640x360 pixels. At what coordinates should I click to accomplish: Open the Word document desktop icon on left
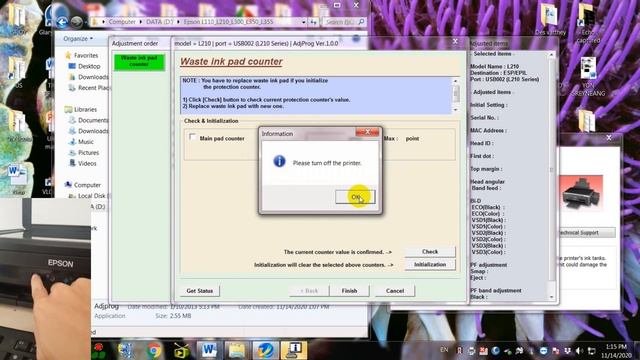click(17, 178)
